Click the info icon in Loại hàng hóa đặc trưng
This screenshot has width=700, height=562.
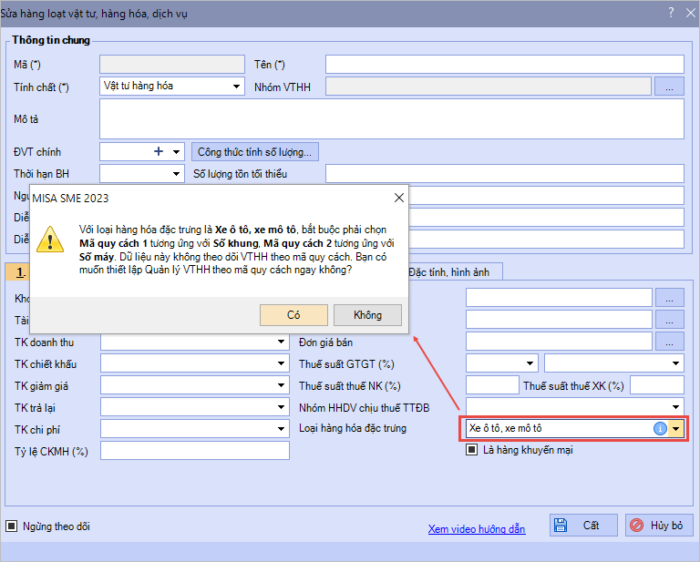(660, 428)
